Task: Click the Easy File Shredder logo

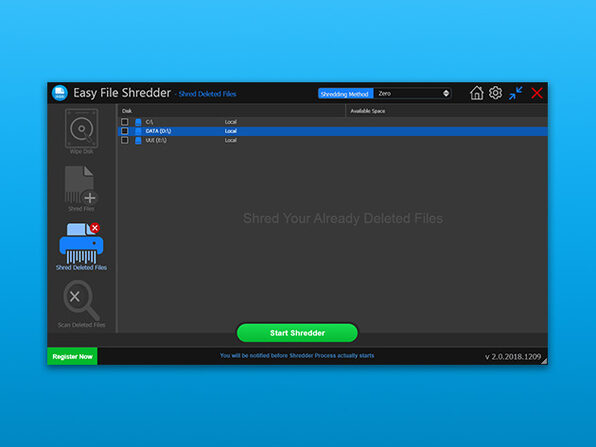Action: (x=60, y=93)
